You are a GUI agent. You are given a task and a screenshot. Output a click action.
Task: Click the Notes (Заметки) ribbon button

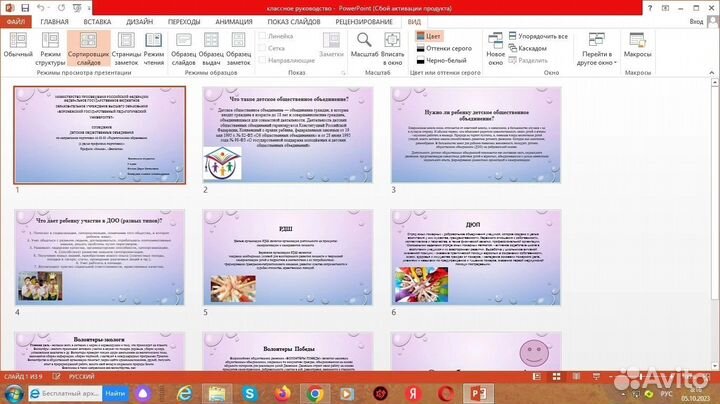pyautogui.click(x=331, y=45)
